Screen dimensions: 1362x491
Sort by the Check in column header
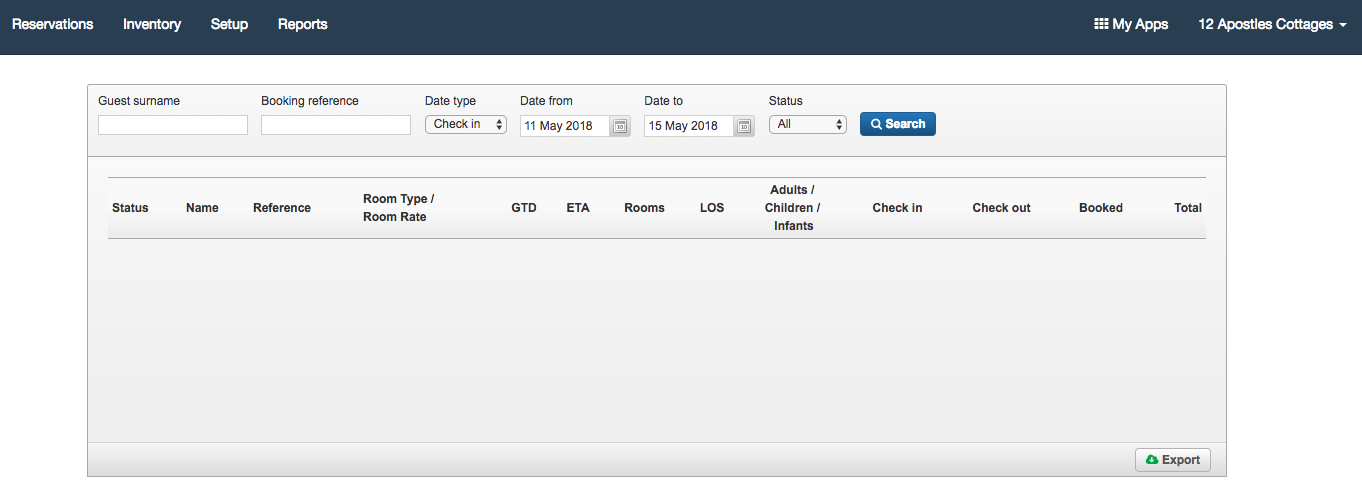tap(897, 208)
